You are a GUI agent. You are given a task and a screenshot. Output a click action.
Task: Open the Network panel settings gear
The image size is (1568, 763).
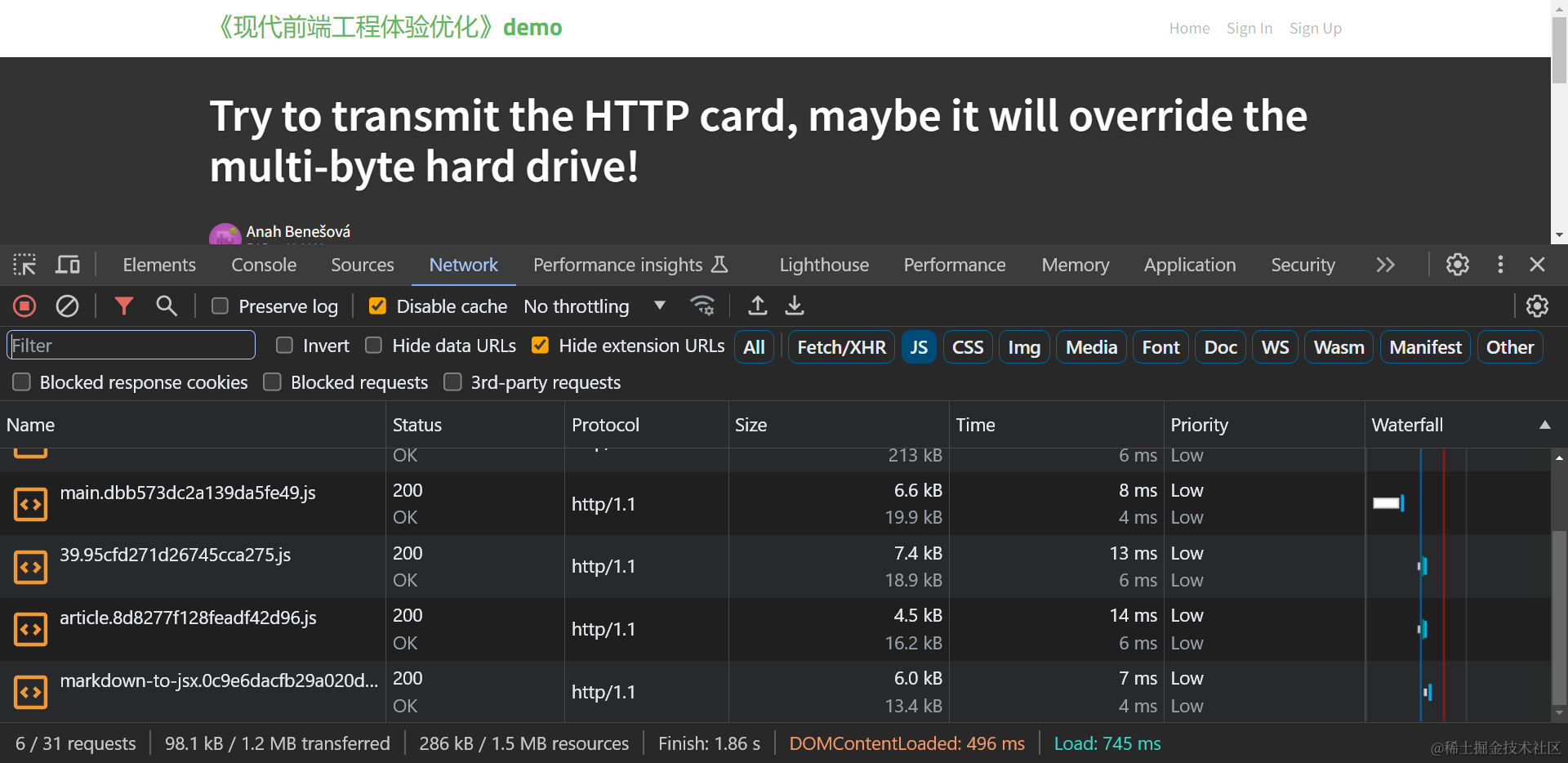click(x=1537, y=306)
